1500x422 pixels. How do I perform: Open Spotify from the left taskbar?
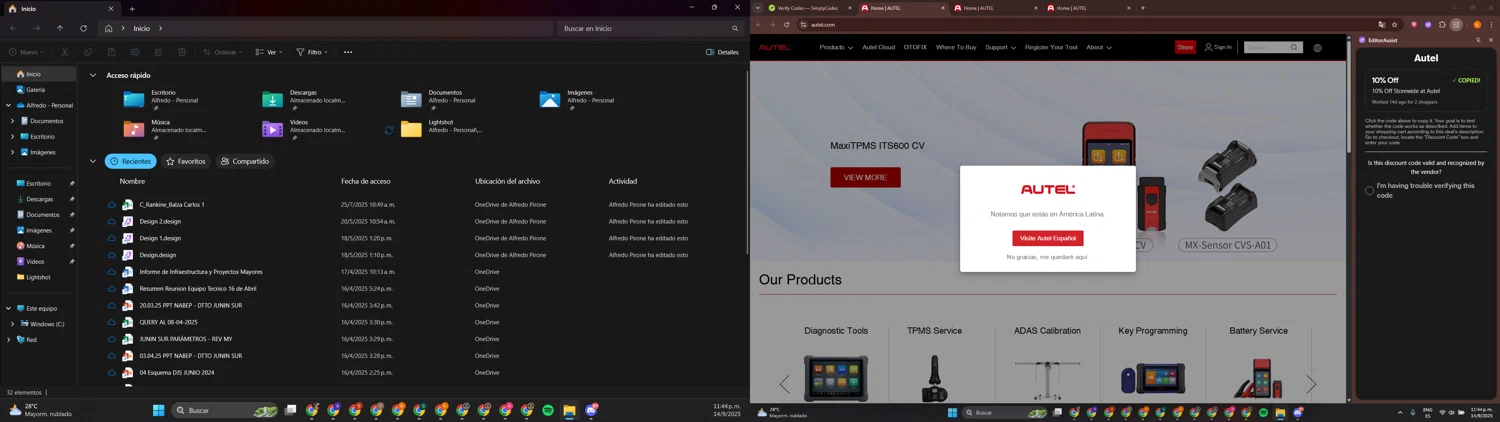pyautogui.click(x=548, y=410)
